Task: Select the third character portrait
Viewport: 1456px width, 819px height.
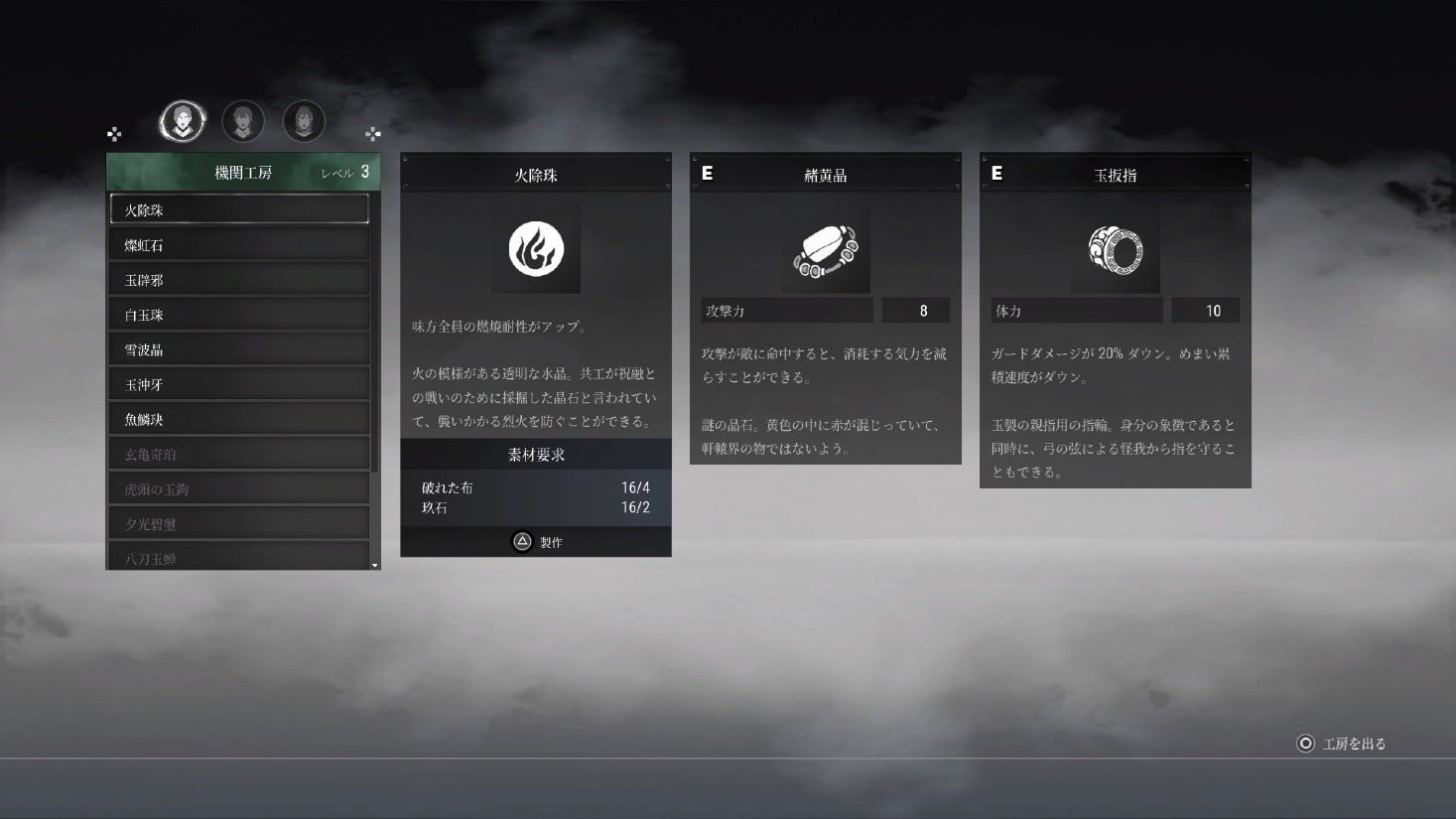Action: [x=304, y=121]
